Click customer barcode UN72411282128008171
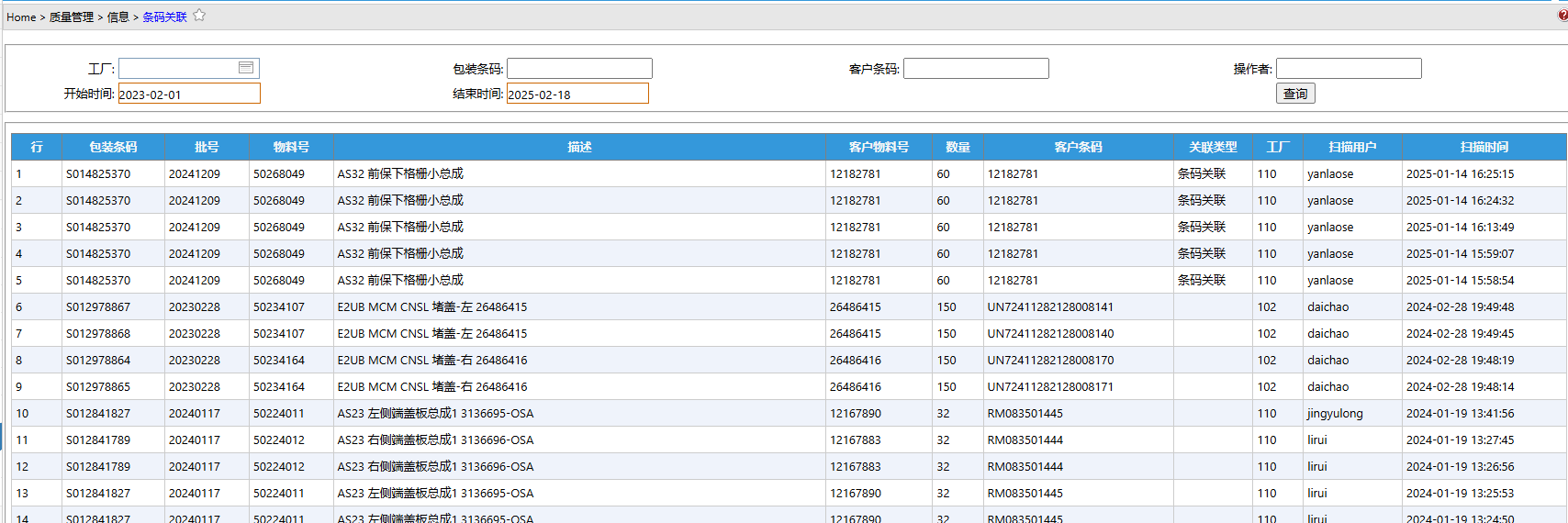The height and width of the screenshot is (523, 1568). point(1050,387)
